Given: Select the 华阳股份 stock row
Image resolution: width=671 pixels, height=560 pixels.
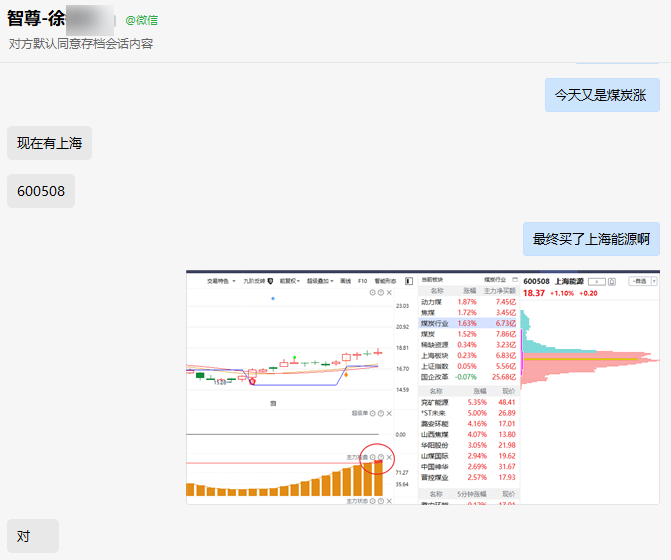Looking at the screenshot, I should tap(469, 445).
